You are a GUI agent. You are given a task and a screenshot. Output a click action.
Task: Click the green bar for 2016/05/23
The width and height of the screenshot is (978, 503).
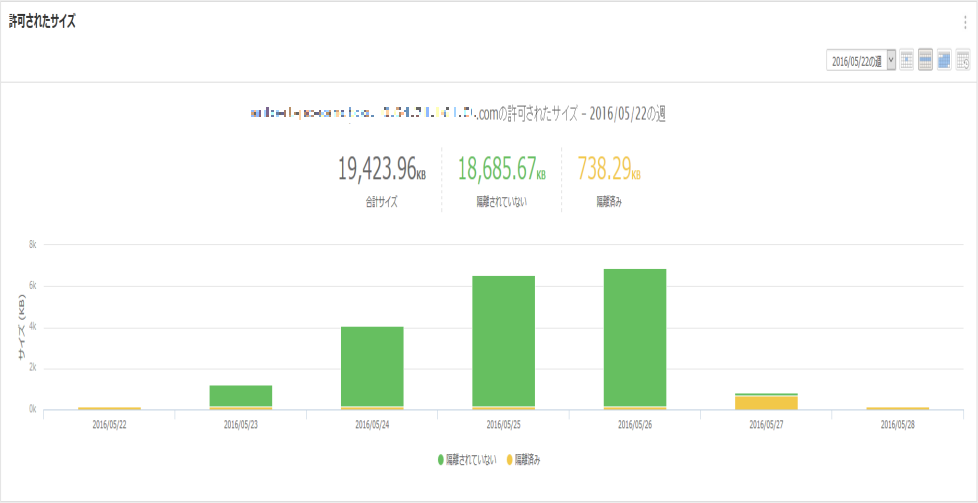(x=240, y=395)
